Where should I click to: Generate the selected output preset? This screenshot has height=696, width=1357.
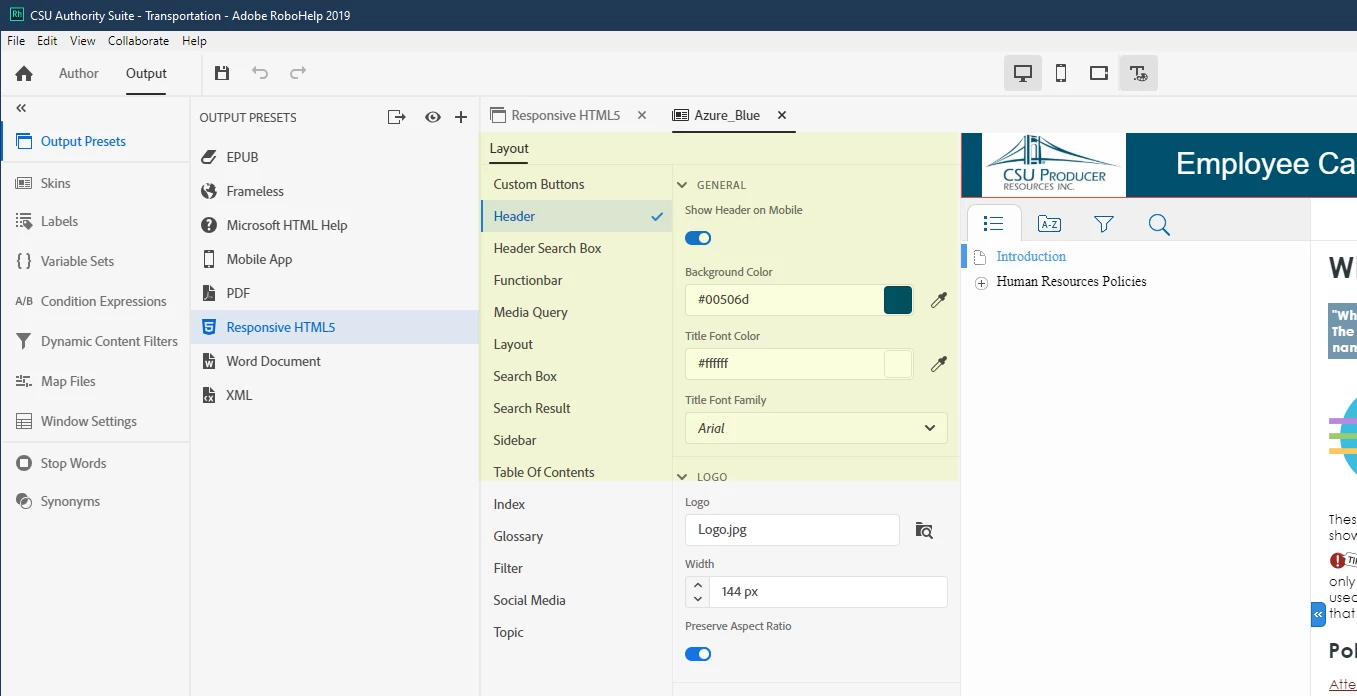pos(397,117)
